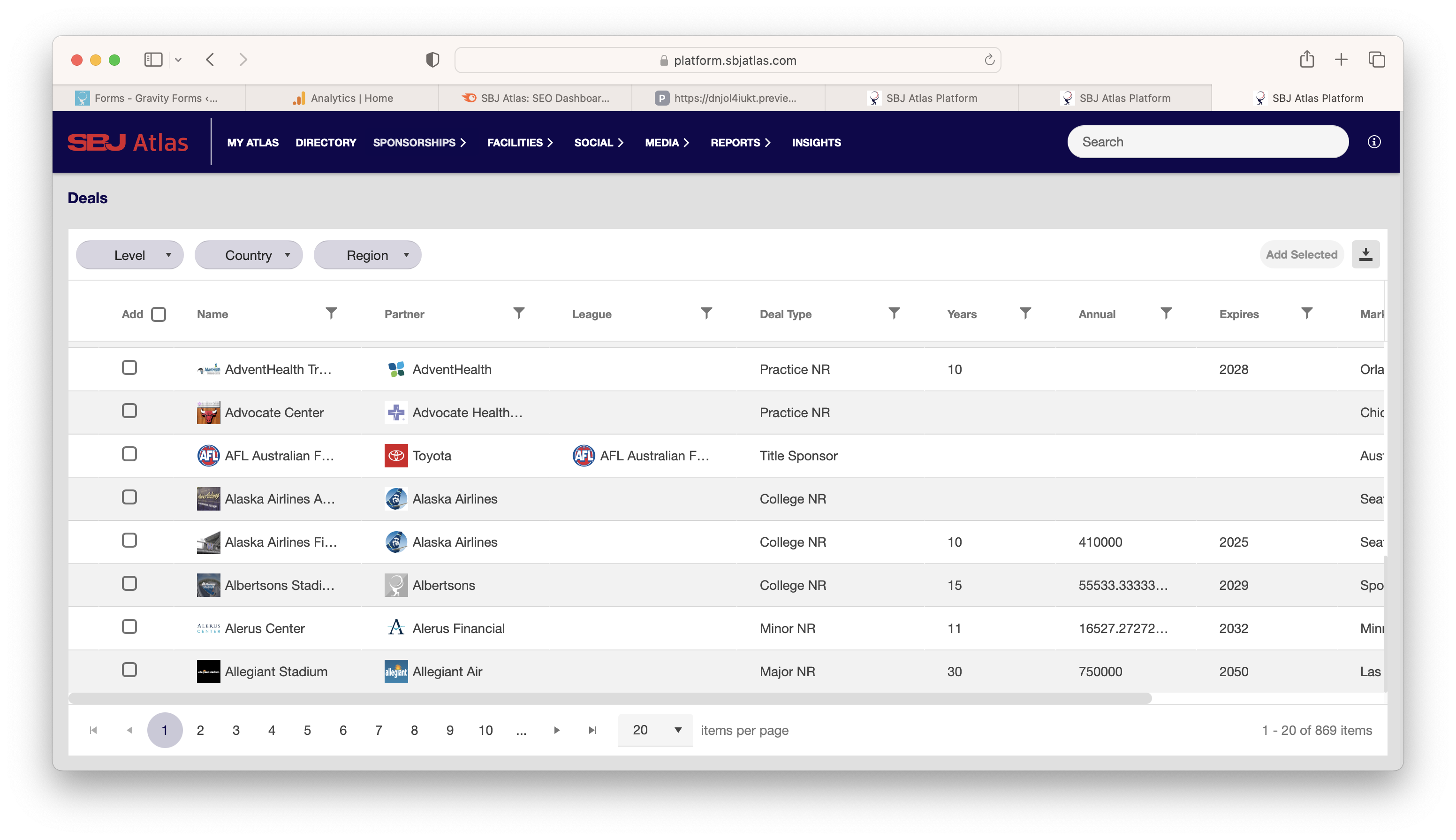Open the Level dropdown filter

coord(130,255)
